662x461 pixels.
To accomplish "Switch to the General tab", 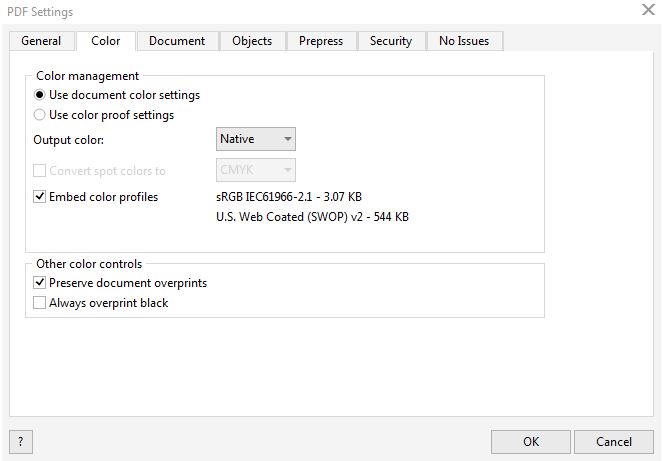I will (41, 41).
